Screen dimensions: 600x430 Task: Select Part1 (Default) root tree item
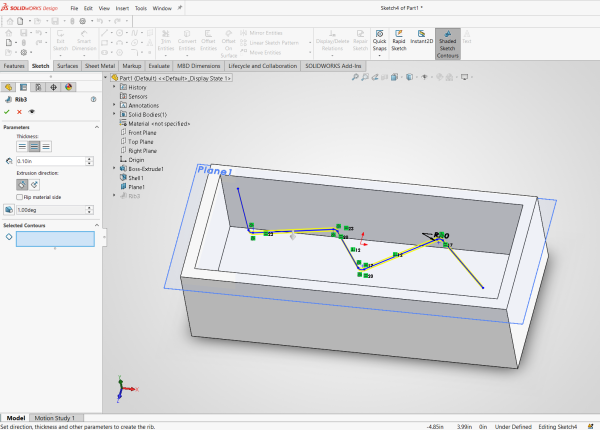(171, 78)
